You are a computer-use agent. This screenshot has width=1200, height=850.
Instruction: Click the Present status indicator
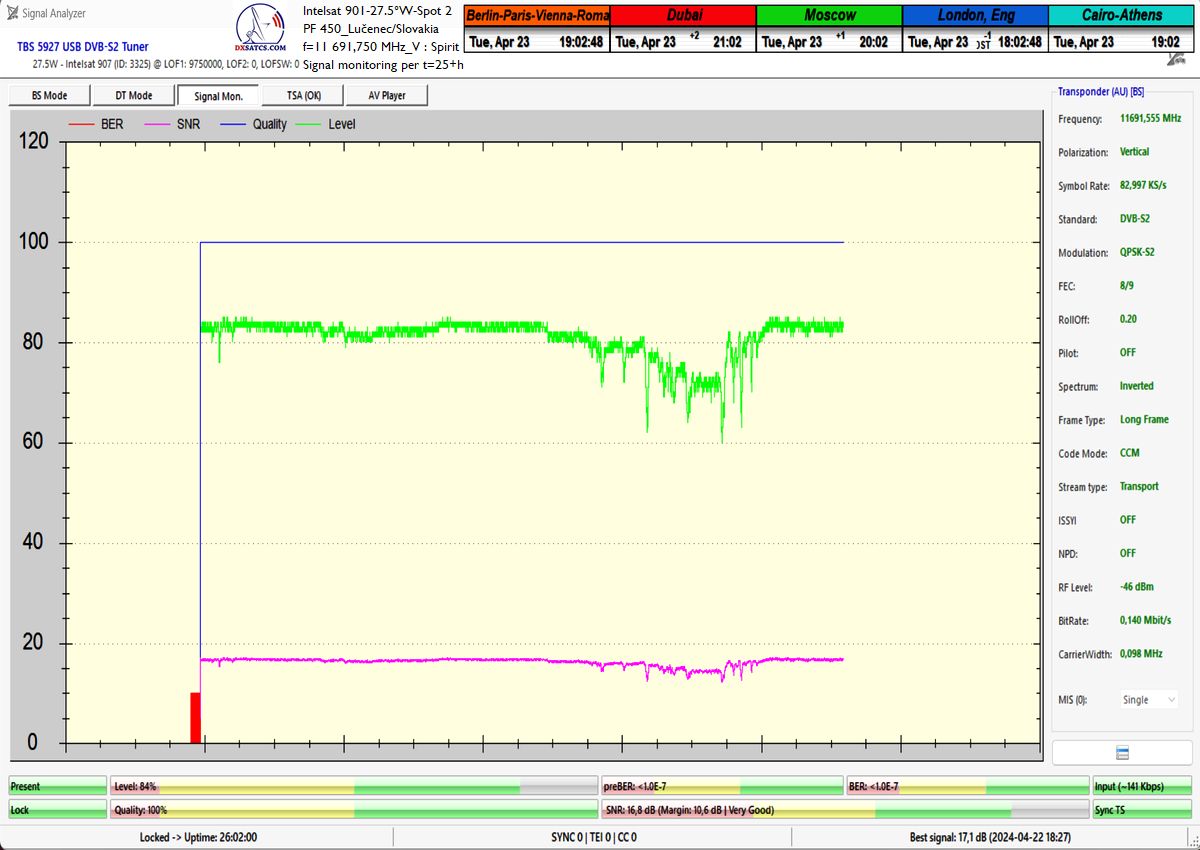57,787
